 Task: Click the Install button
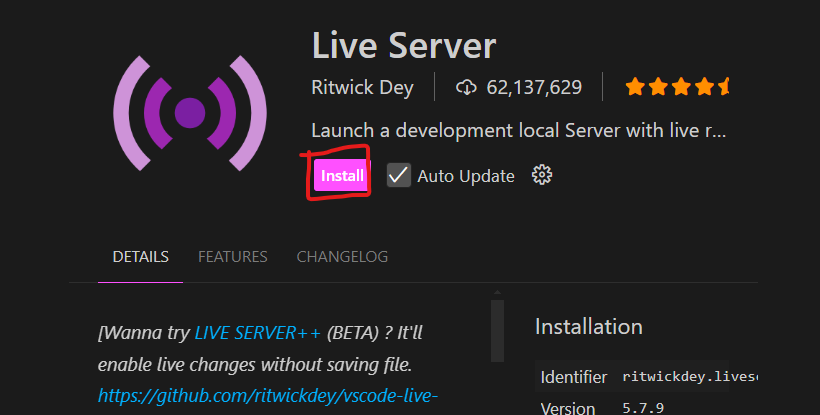click(x=342, y=176)
